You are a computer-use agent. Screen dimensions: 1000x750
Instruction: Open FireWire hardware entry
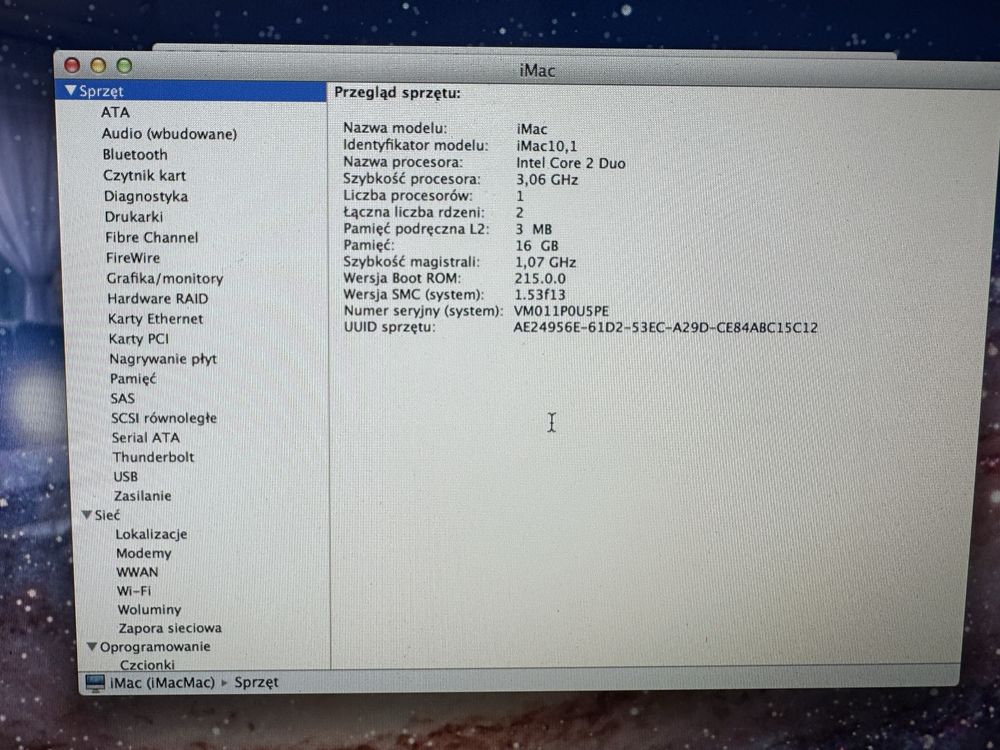[x=133, y=258]
